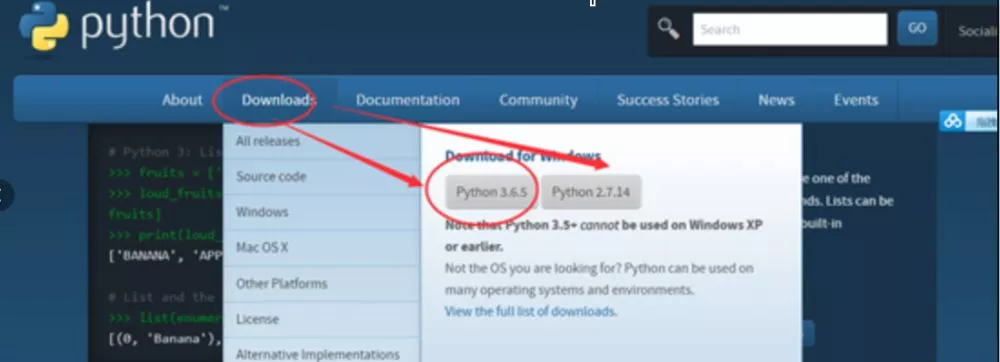The height and width of the screenshot is (362, 1000).
Task: Open the Documentation menu
Action: pyautogui.click(x=408, y=100)
